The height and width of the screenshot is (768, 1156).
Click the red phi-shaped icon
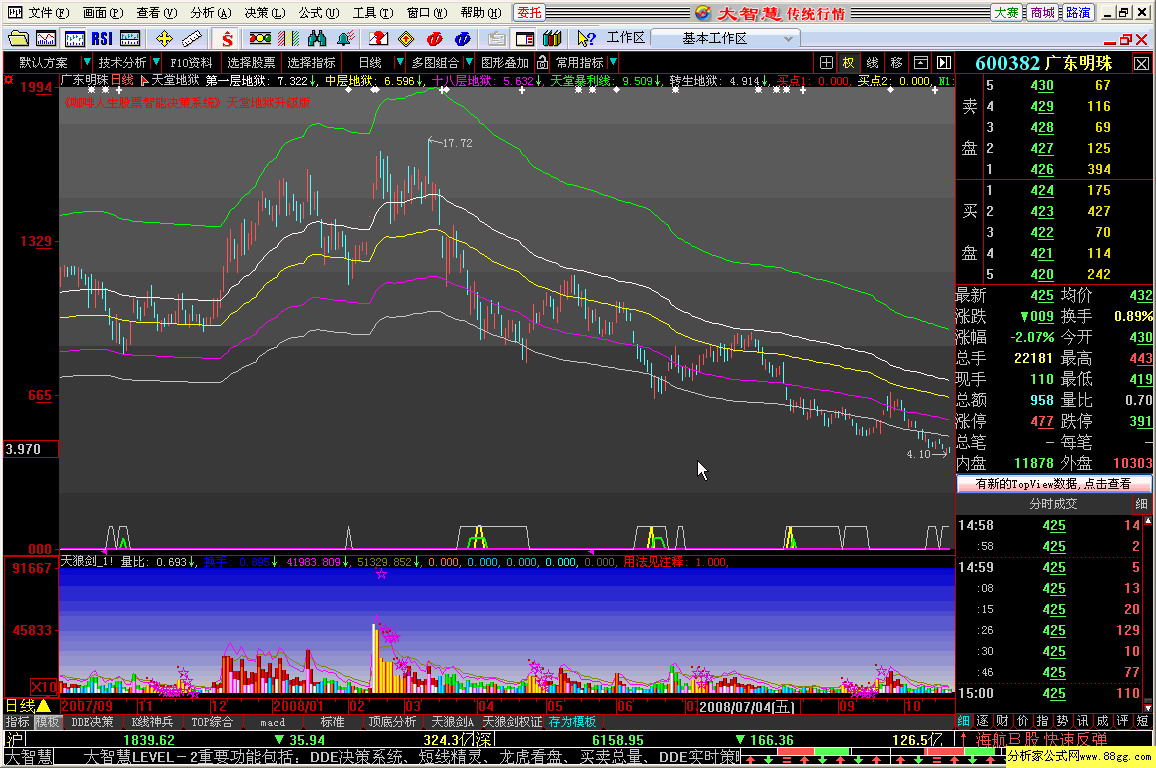[435, 38]
